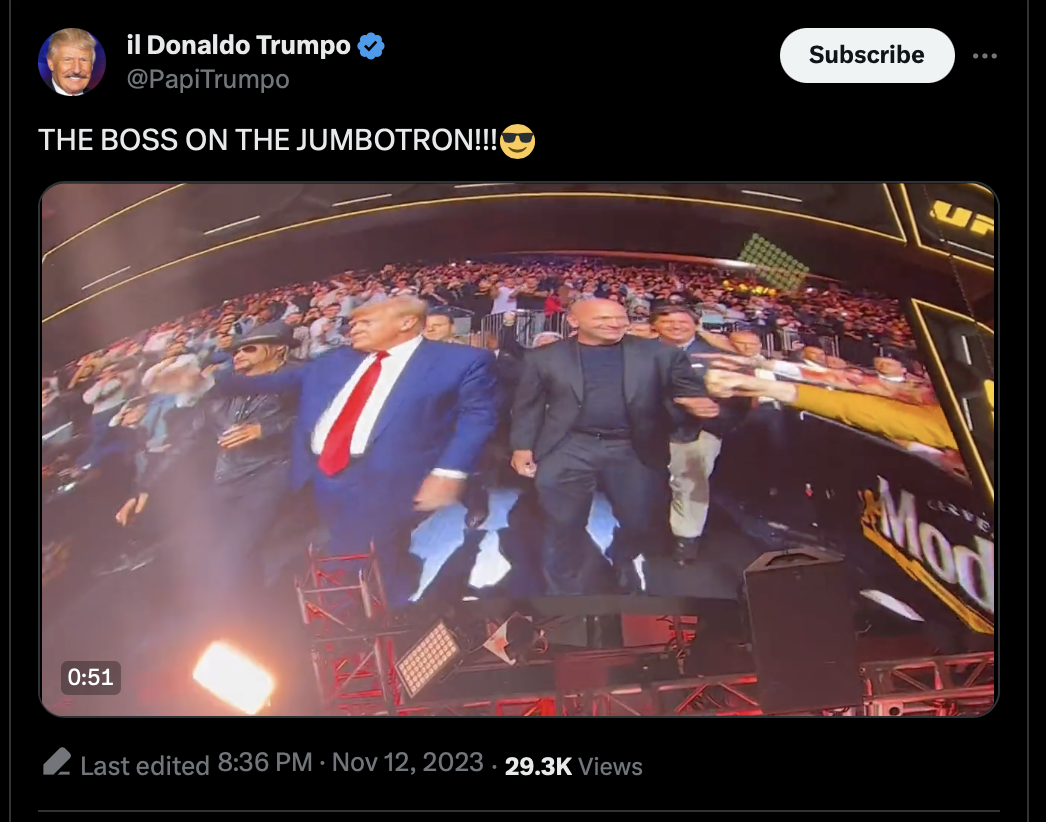This screenshot has height=822, width=1046.
Task: Click THE BOSS ON THE JUMBOTRON text
Action: point(268,141)
